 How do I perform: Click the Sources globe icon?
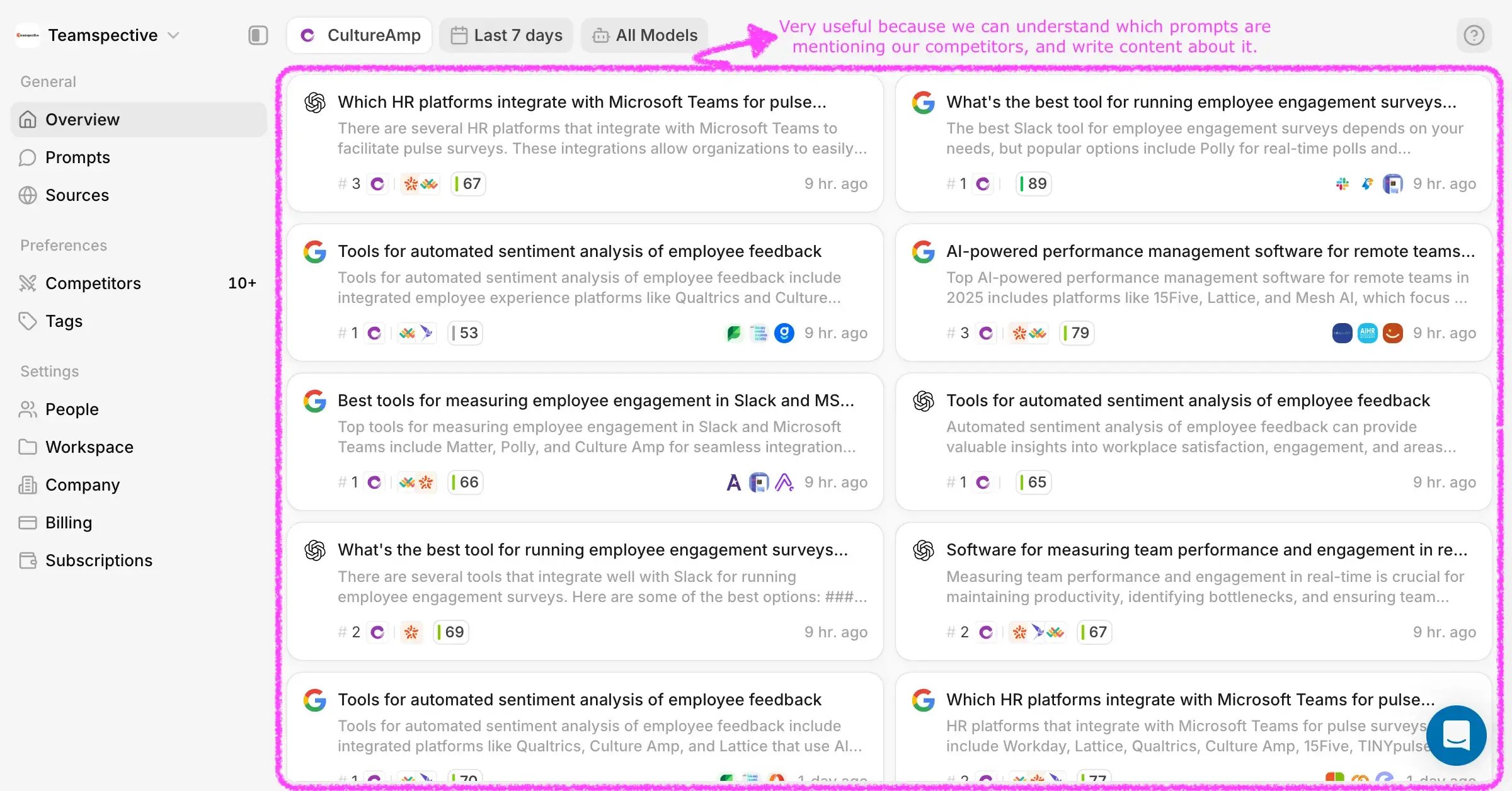28,195
